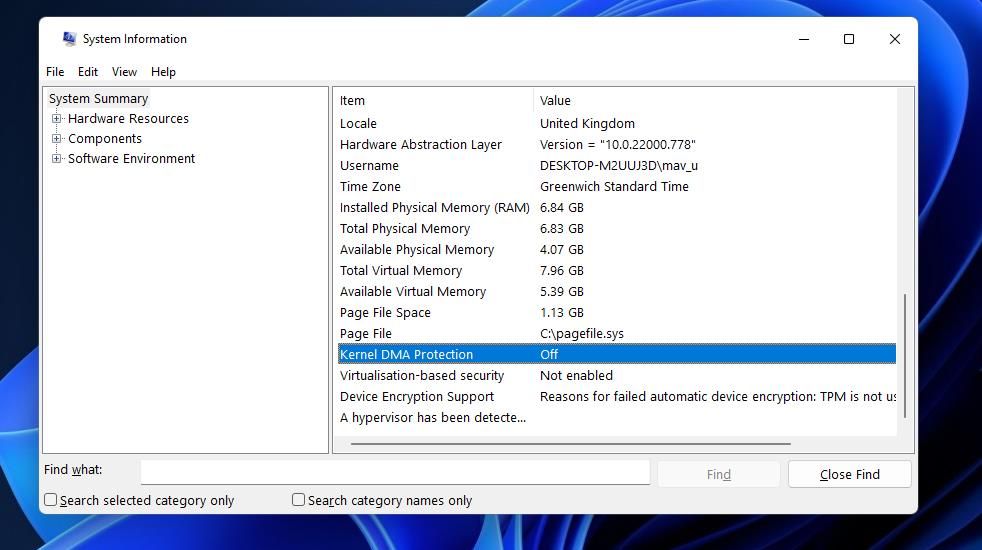Viewport: 982px width, 550px height.
Task: Expand the Software Environment tree node
Action: coord(57,159)
